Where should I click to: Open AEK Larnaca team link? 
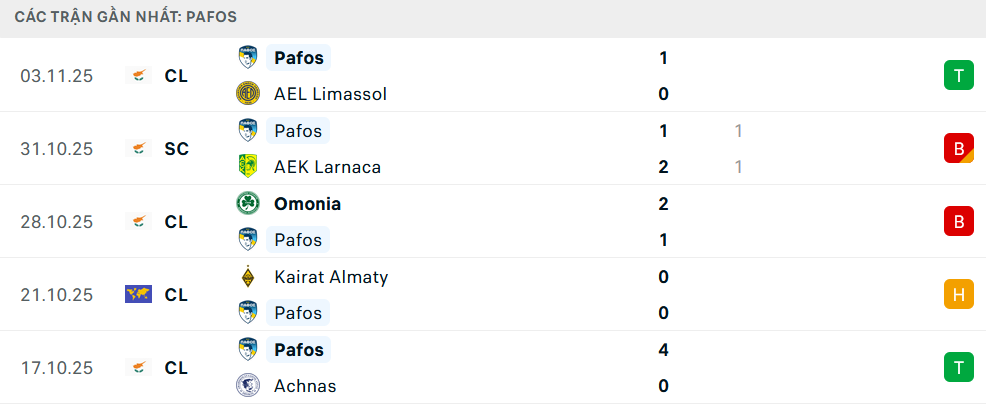click(x=327, y=167)
